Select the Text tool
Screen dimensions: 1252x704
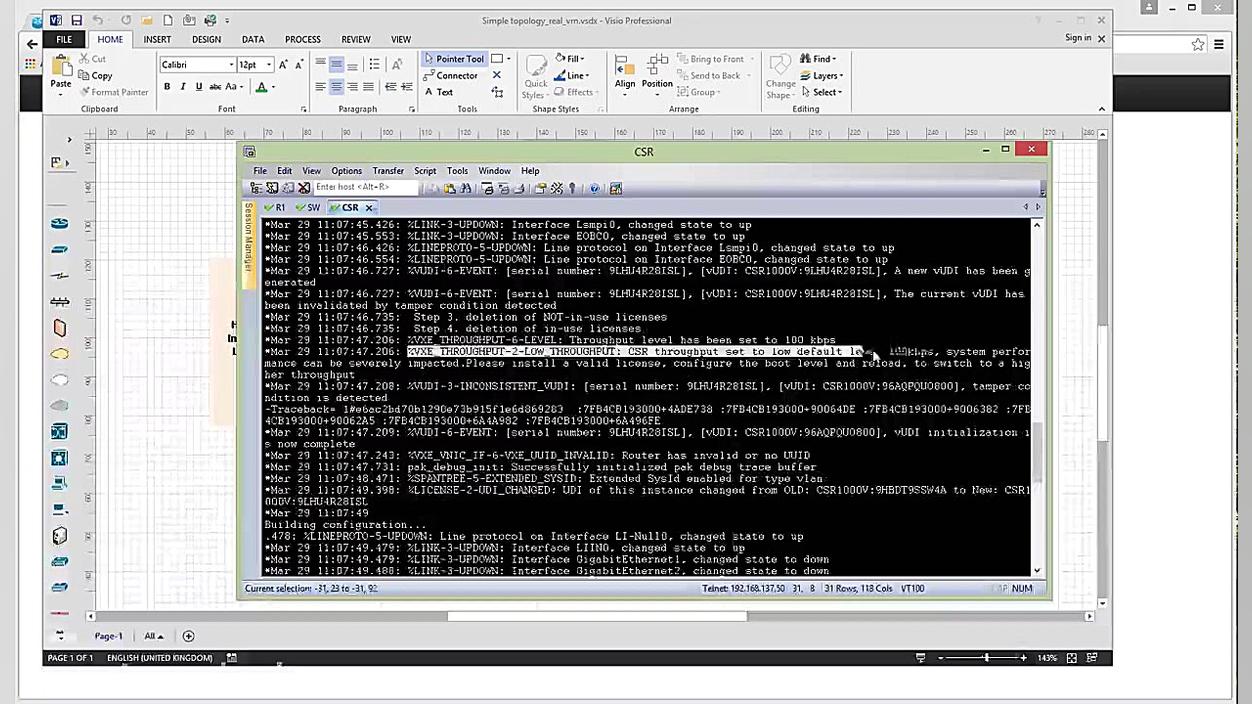click(438, 92)
